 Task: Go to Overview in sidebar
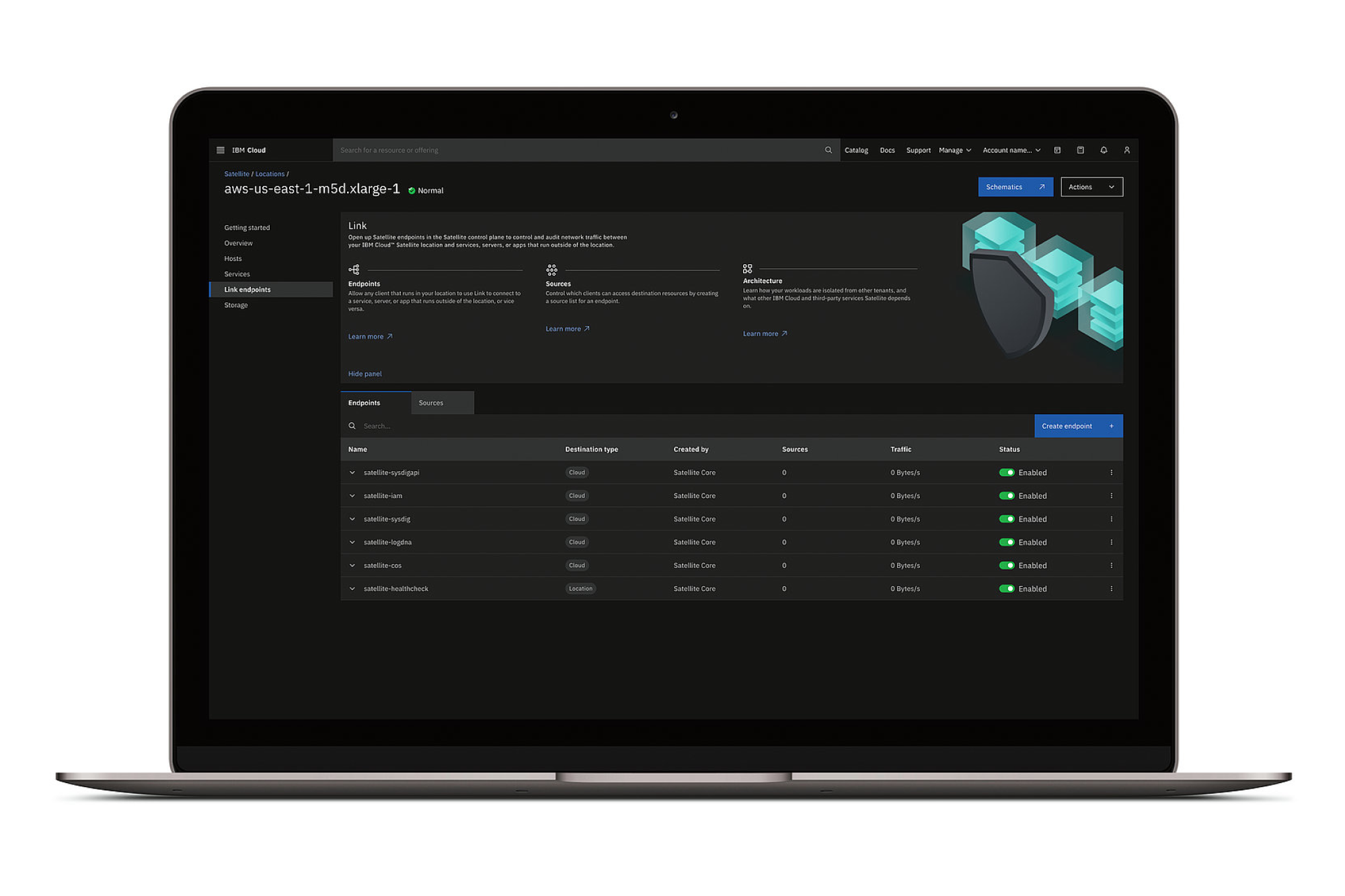pos(238,243)
